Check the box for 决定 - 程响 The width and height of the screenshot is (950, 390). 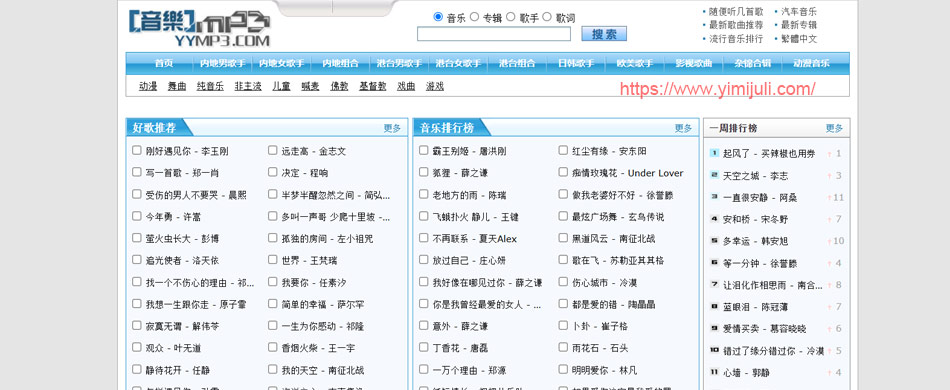point(273,172)
